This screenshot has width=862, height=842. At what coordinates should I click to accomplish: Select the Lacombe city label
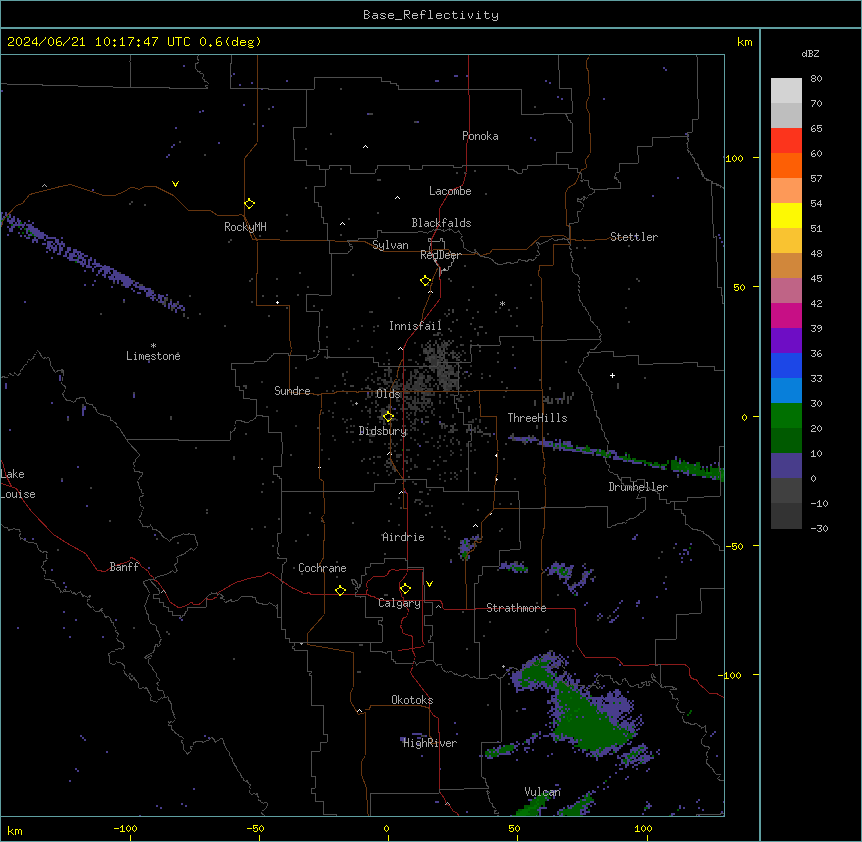[x=450, y=191]
